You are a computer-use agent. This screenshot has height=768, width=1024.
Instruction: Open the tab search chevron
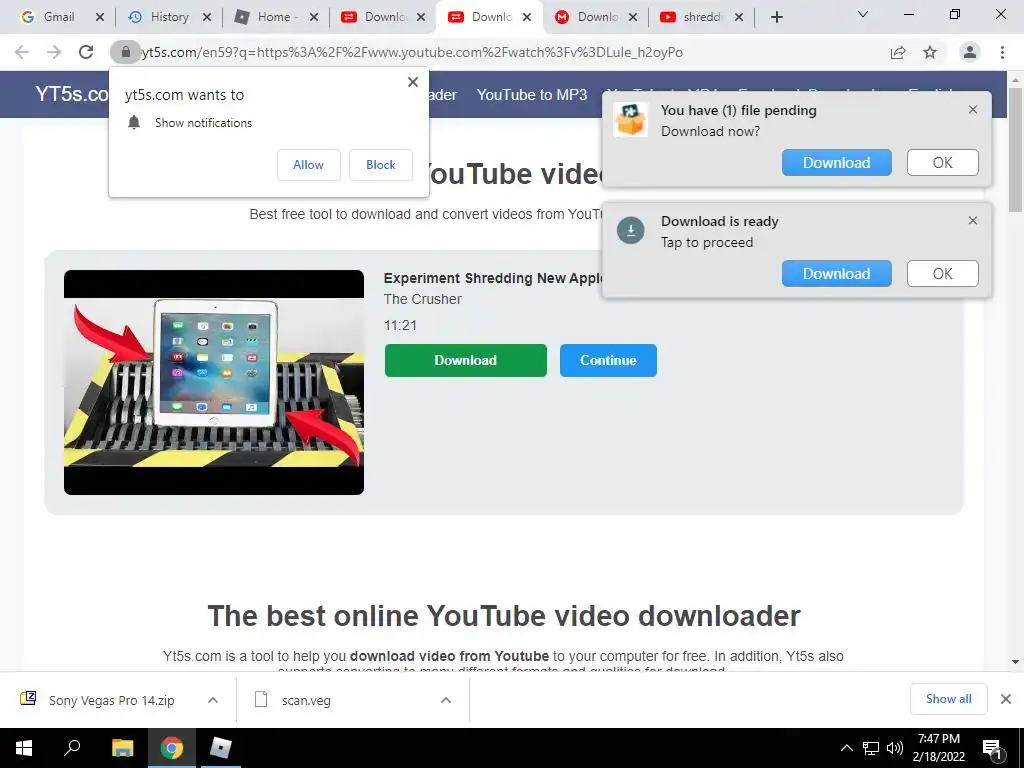click(863, 14)
